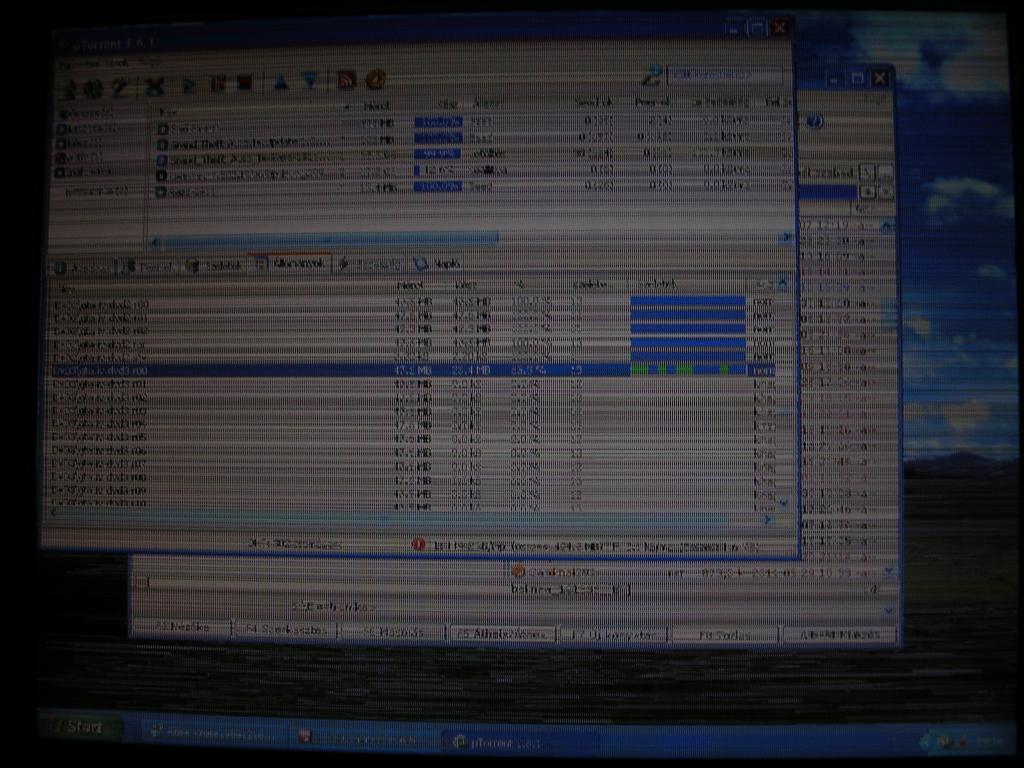
Task: Open the RSS downloader orange feed icon
Action: click(x=346, y=80)
